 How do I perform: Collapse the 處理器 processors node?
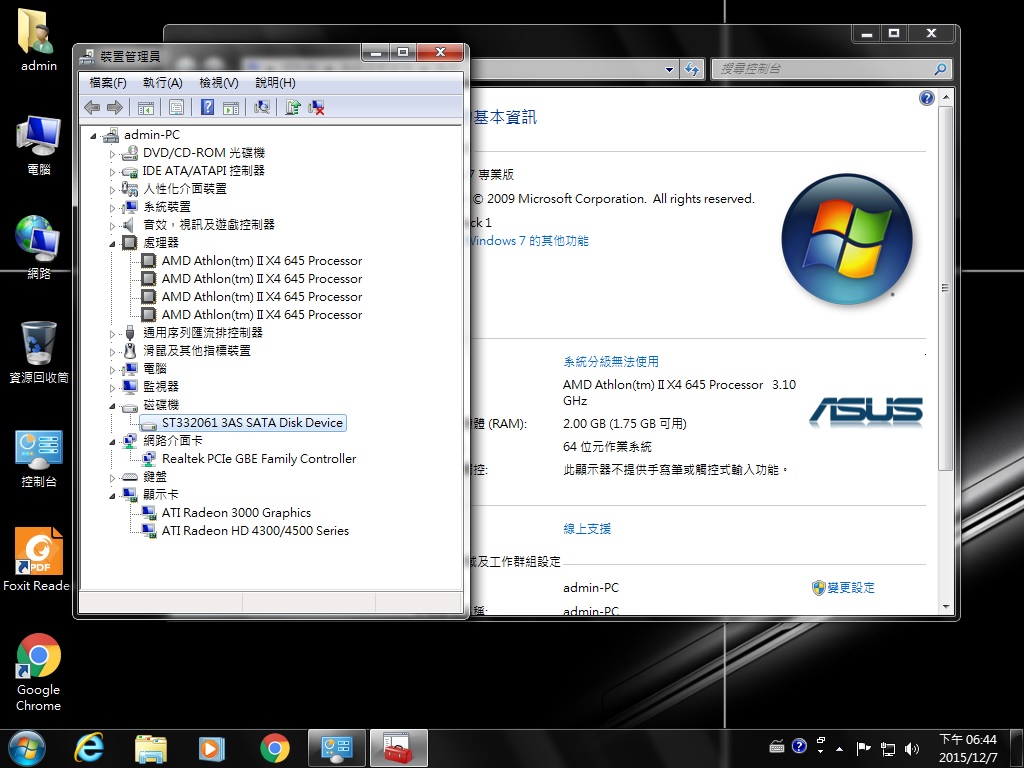(x=113, y=243)
